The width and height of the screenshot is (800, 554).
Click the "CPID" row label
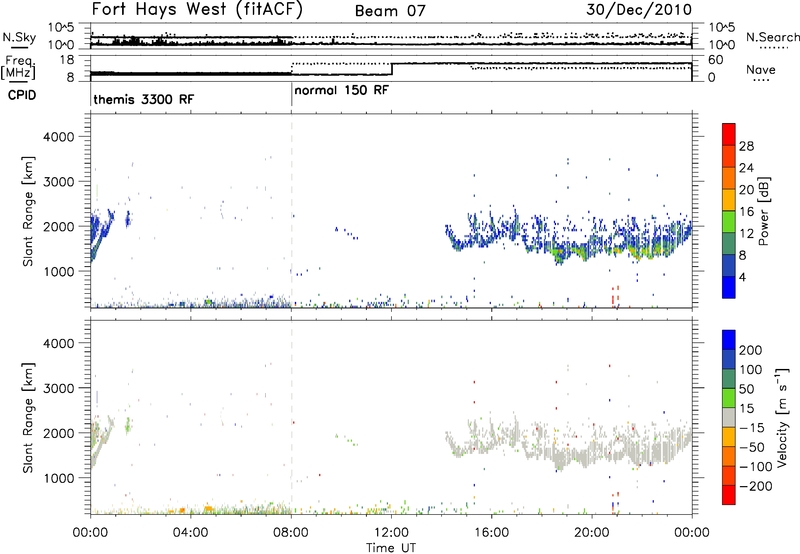coord(22,95)
